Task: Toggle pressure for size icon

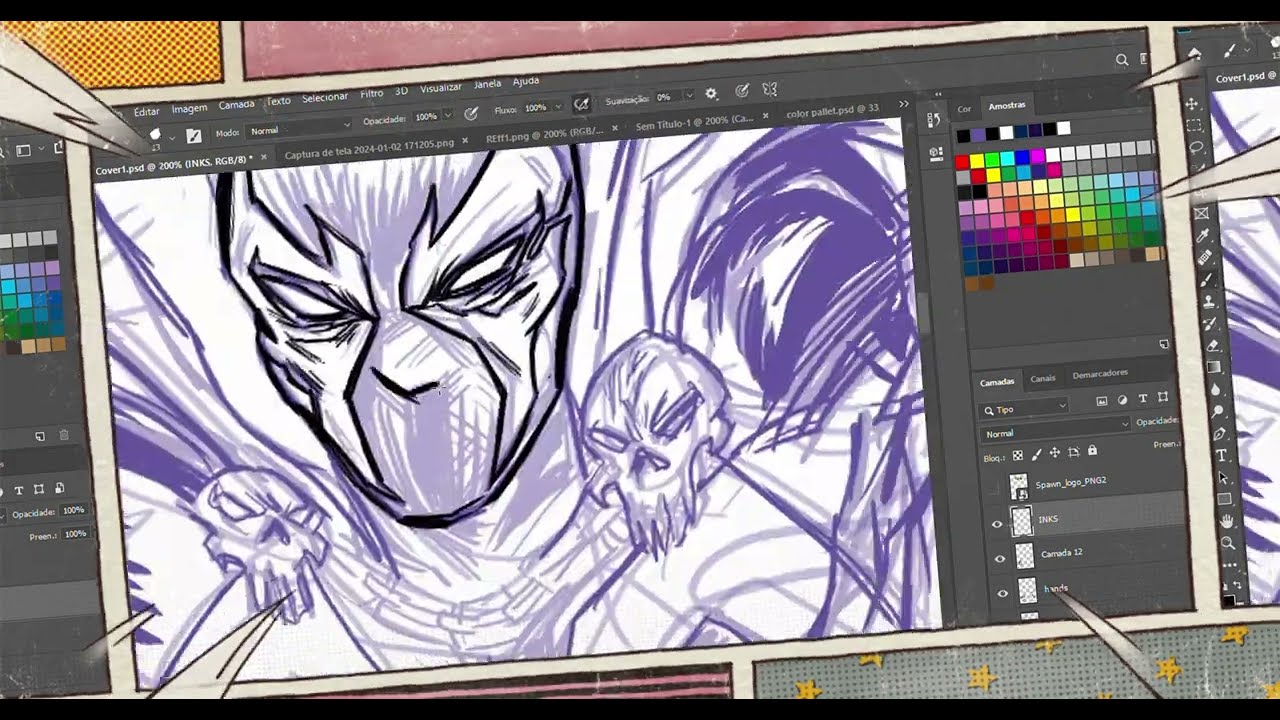Action: pos(742,91)
